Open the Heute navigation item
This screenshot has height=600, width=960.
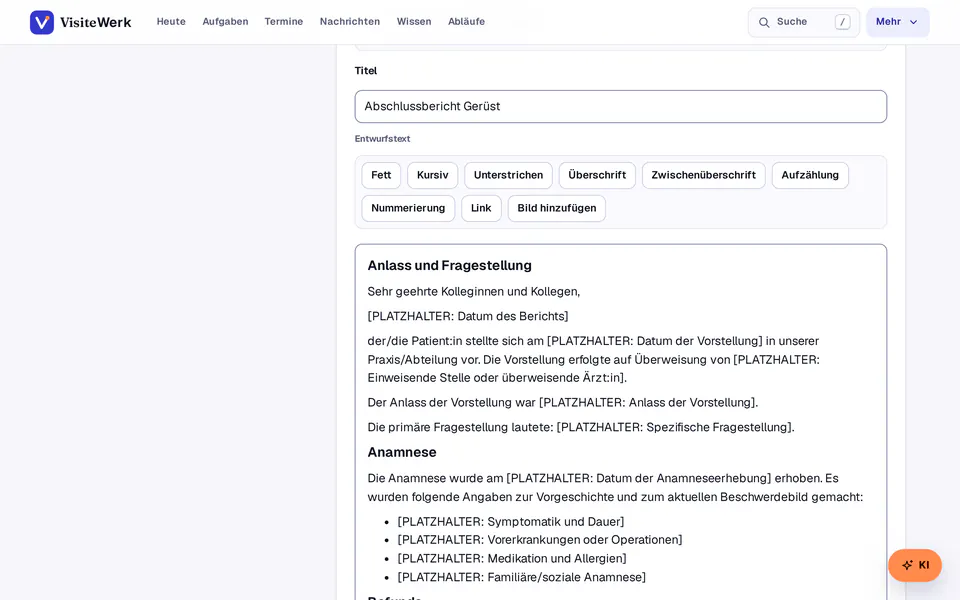(171, 21)
